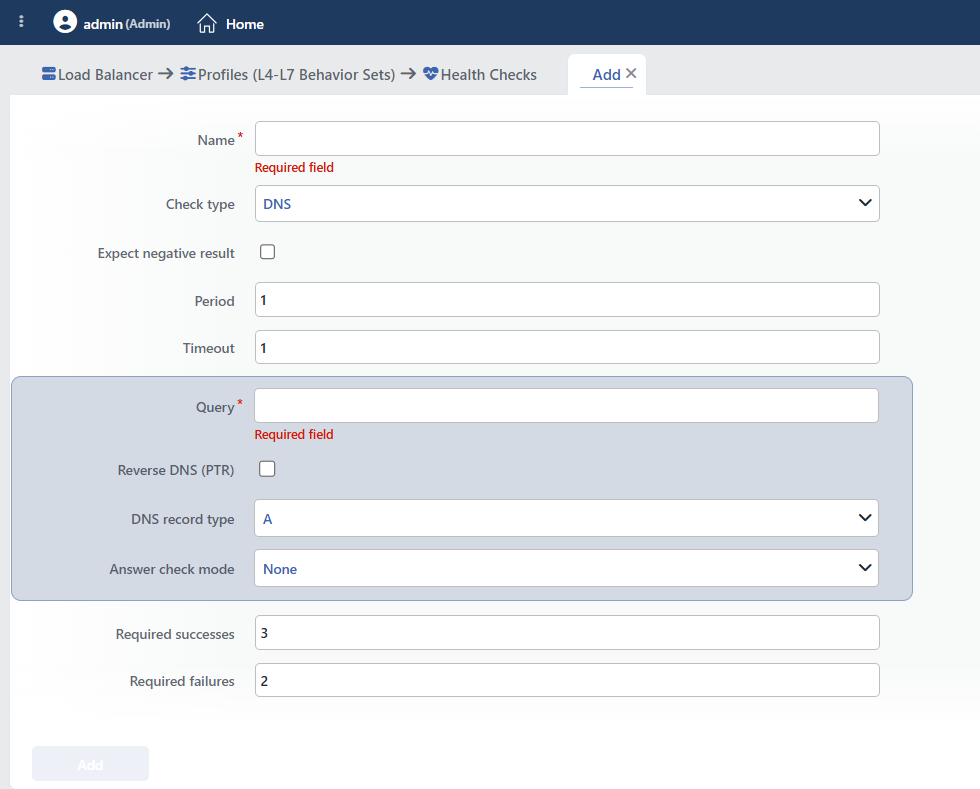Focus the Name input field
The image size is (980, 789).
coord(567,138)
